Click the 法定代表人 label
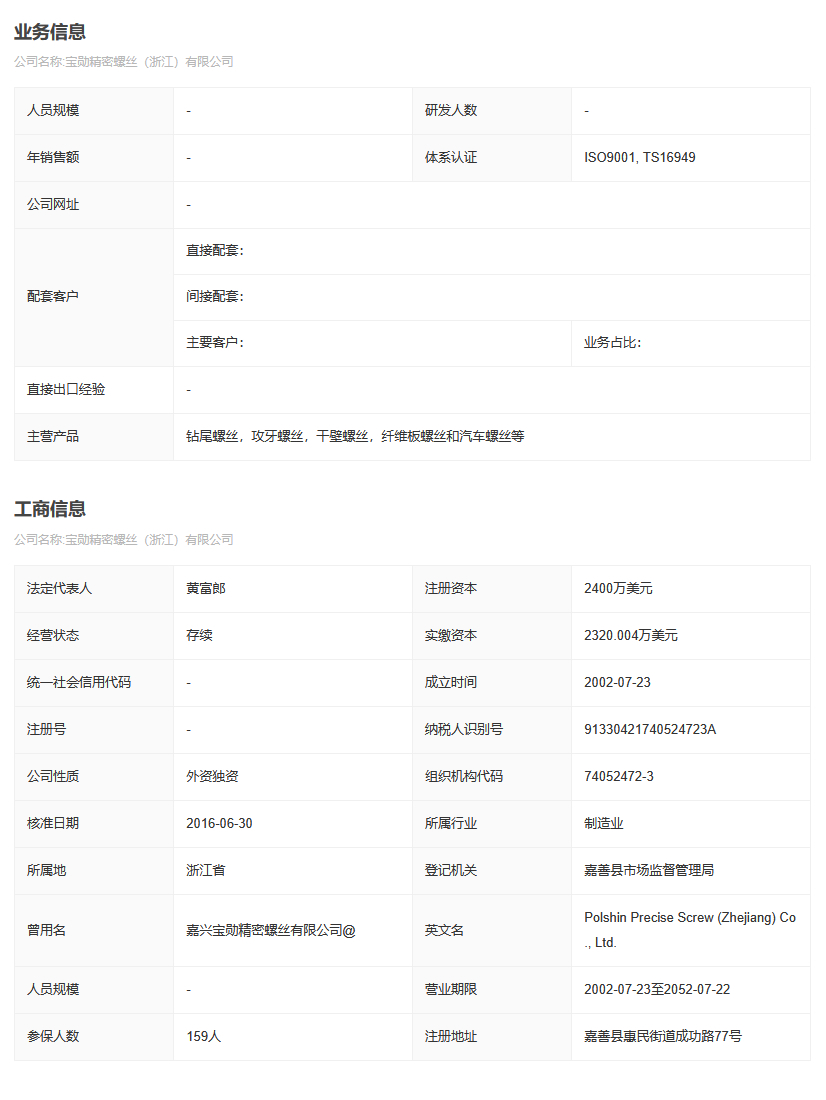 pyautogui.click(x=59, y=589)
